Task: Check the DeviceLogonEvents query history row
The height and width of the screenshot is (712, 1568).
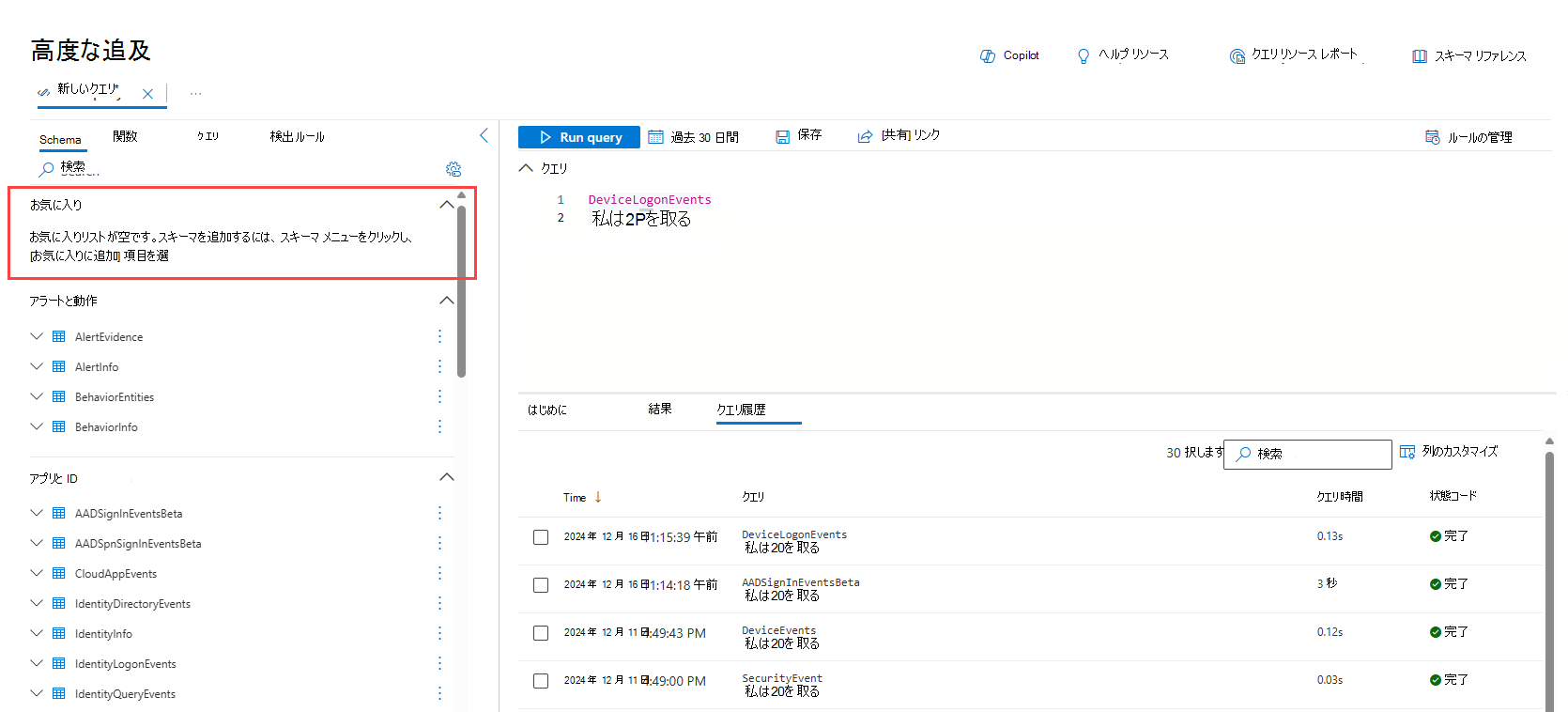Action: tap(541, 537)
